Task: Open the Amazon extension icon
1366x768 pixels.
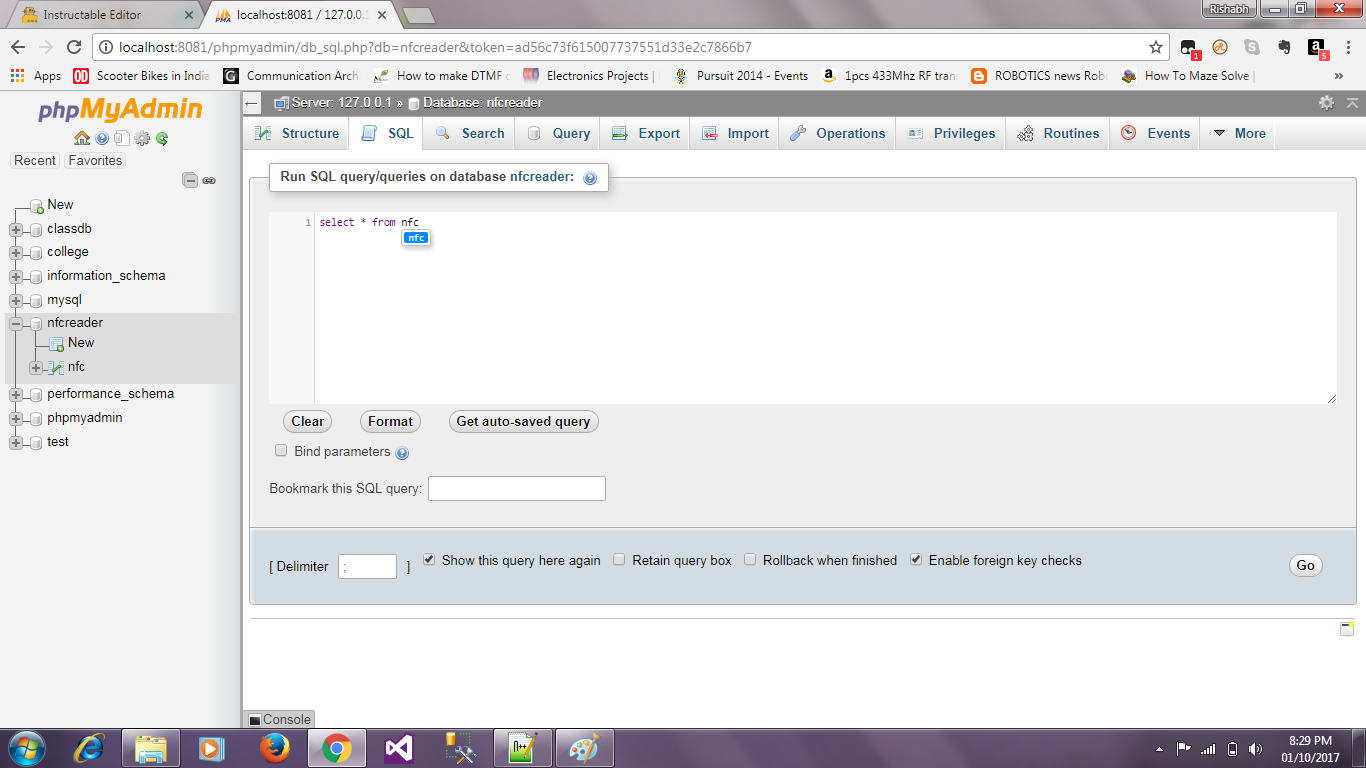Action: (x=1317, y=47)
